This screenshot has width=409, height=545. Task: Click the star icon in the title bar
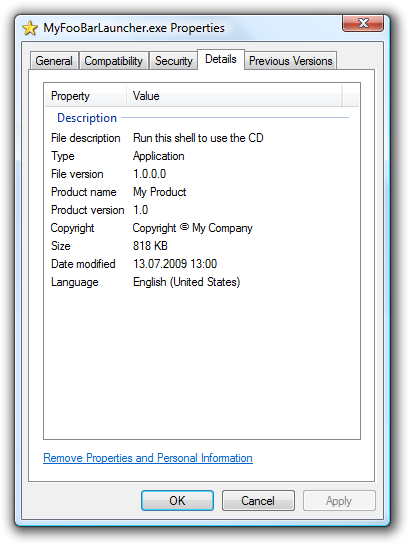click(x=30, y=28)
